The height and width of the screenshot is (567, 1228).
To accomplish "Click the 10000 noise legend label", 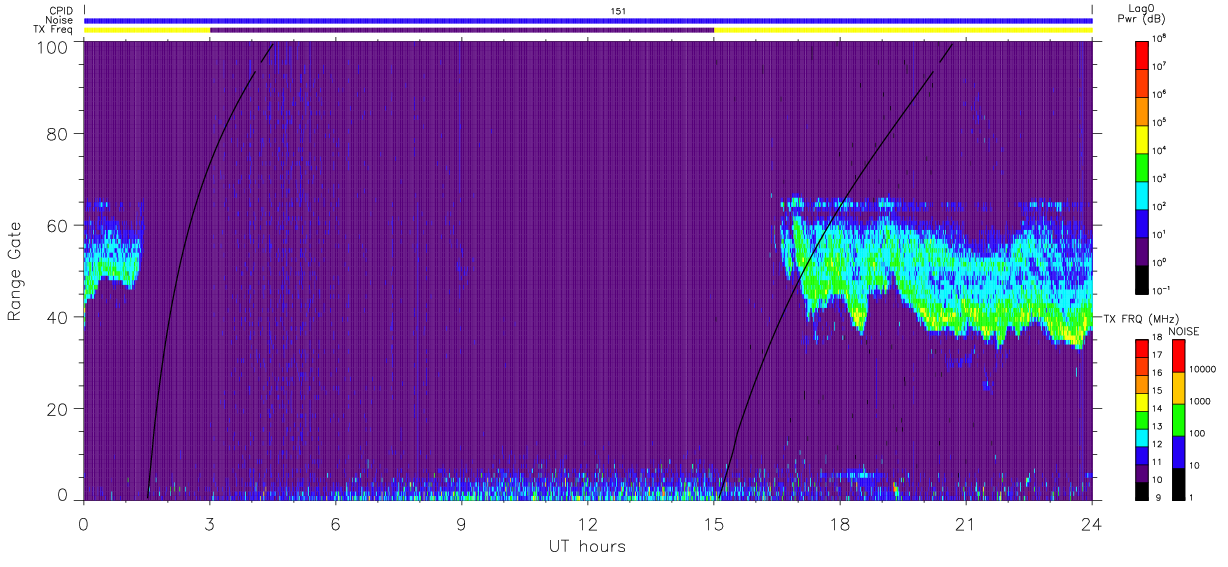I will (x=1201, y=369).
